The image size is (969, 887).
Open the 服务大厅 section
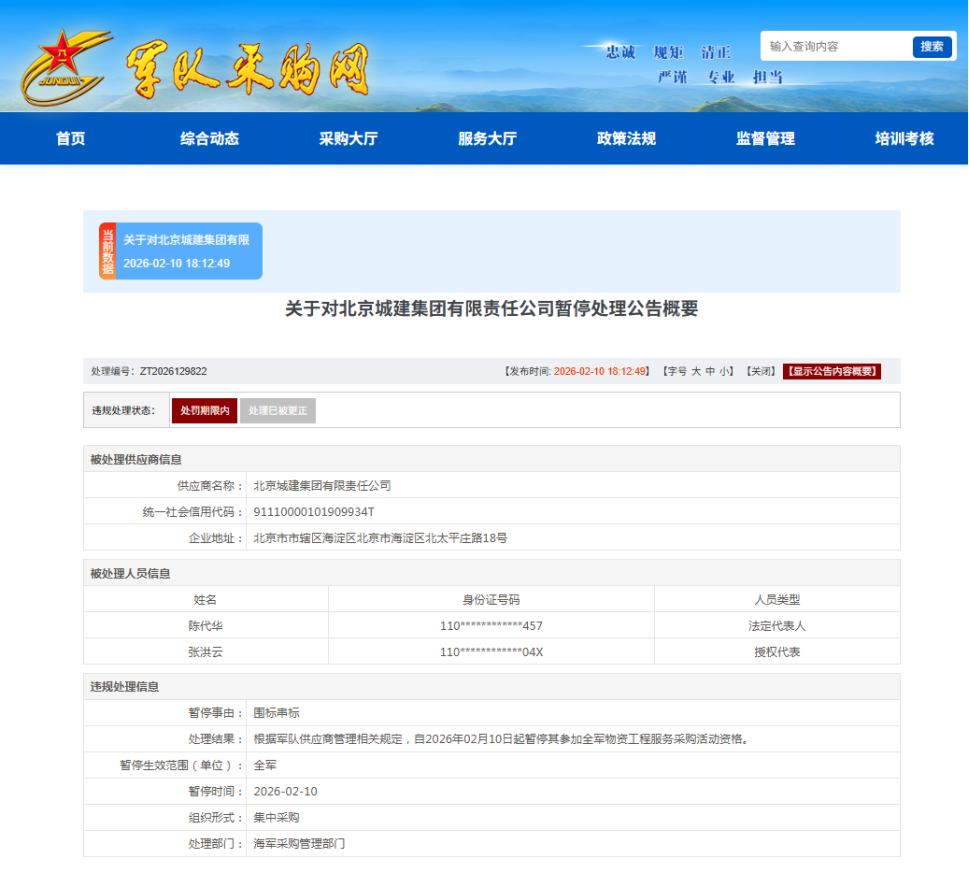click(485, 139)
